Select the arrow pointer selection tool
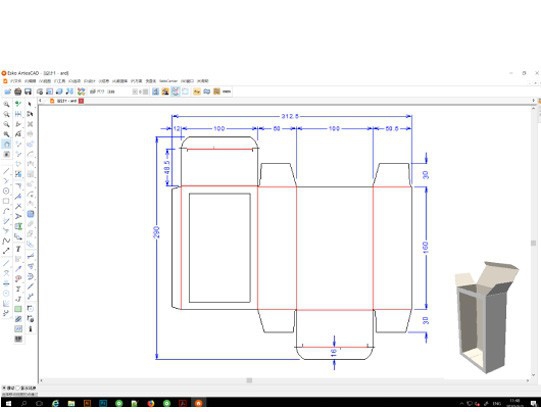Image resolution: width=541 pixels, height=412 pixels. pyautogui.click(x=30, y=104)
